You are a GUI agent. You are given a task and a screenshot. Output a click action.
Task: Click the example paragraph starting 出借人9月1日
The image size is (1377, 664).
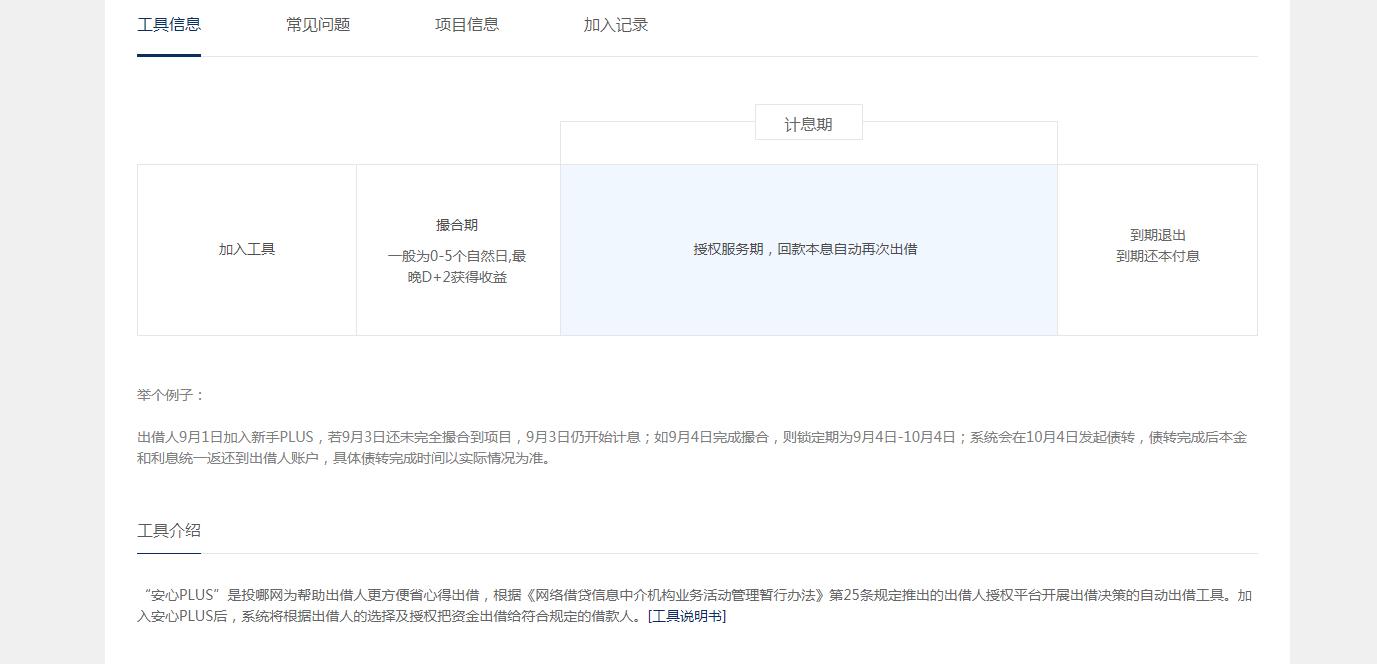click(x=692, y=448)
